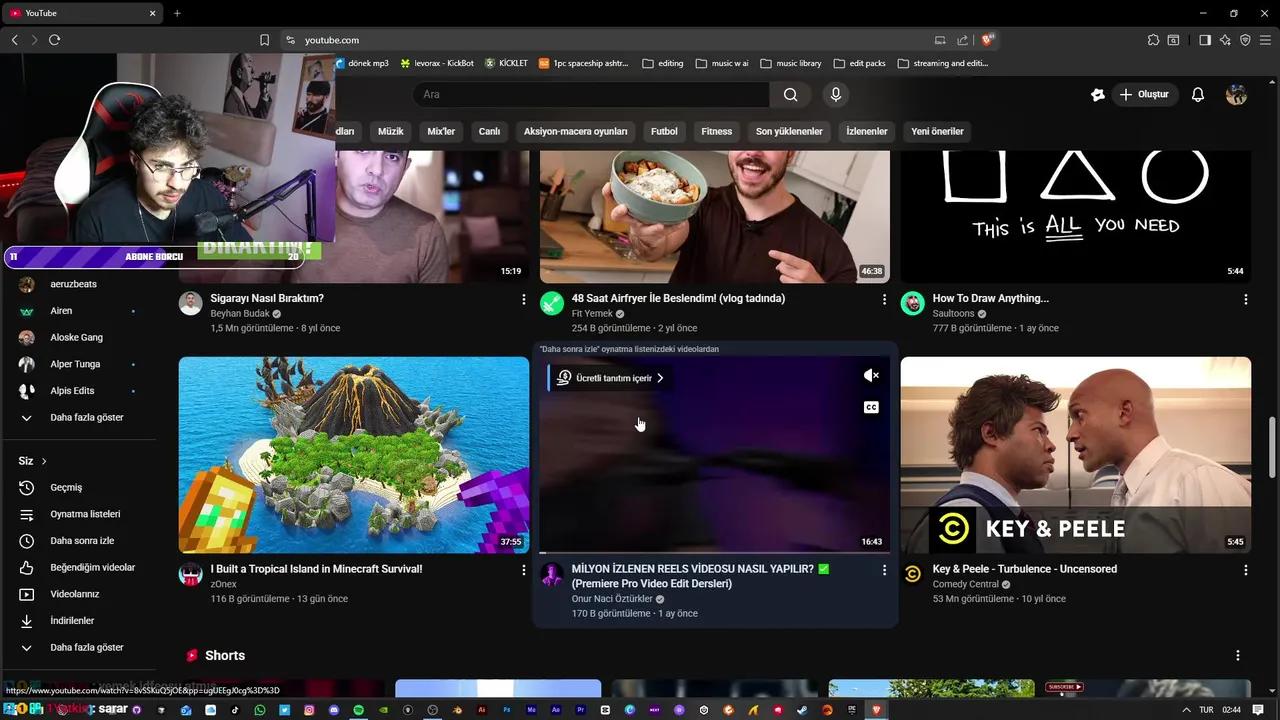Open Aloske Gang channel subscription
1280x720 pixels.
tap(78, 338)
